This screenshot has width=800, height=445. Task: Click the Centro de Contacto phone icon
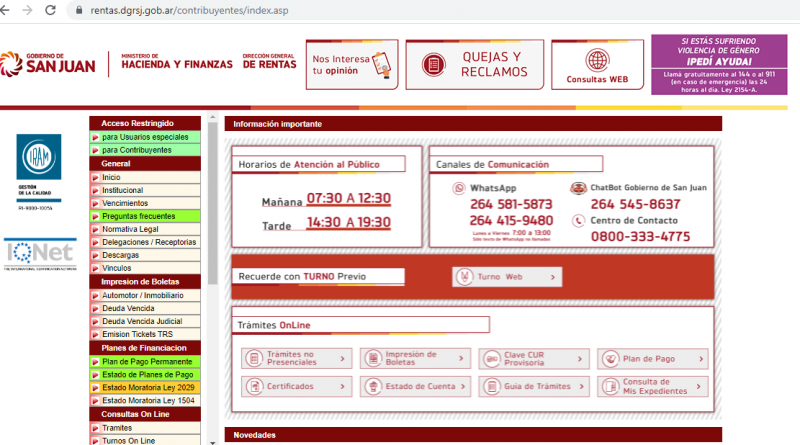(578, 221)
